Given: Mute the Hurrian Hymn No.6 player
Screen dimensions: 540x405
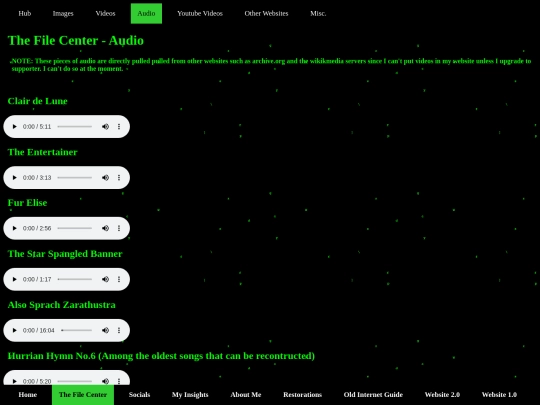Looking at the screenshot, I should click(x=105, y=381).
